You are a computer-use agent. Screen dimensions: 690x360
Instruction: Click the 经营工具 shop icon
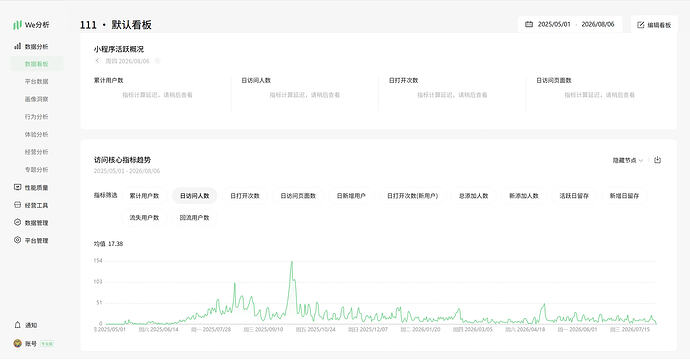point(18,205)
